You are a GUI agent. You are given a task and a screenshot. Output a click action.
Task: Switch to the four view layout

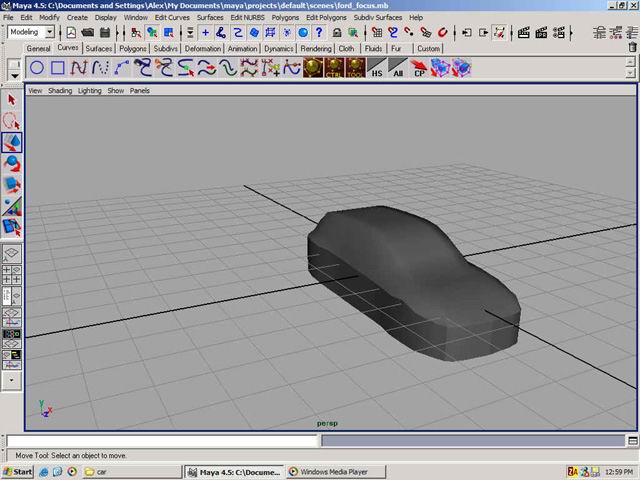[12, 274]
